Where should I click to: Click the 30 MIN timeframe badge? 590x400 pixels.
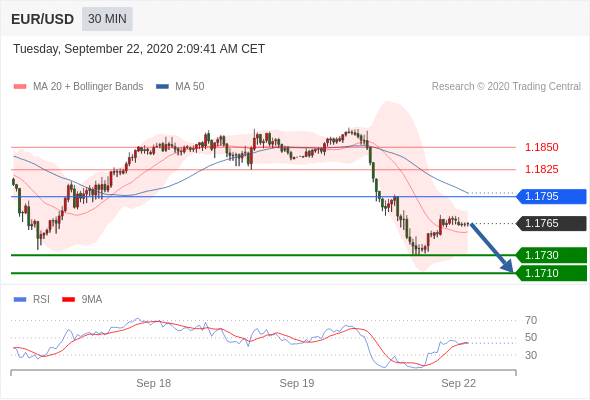[x=107, y=19]
